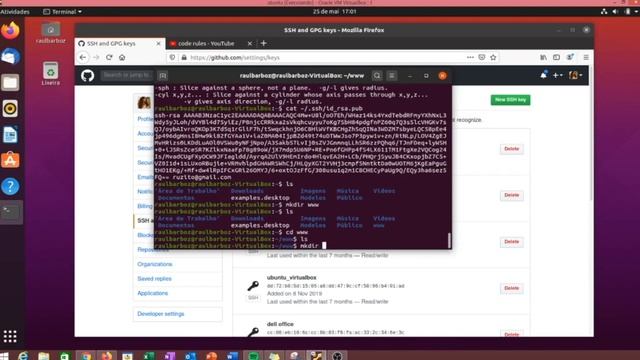This screenshot has width=640, height=360.
Task: Select the Terminal icon in the dock
Action: (x=10, y=212)
